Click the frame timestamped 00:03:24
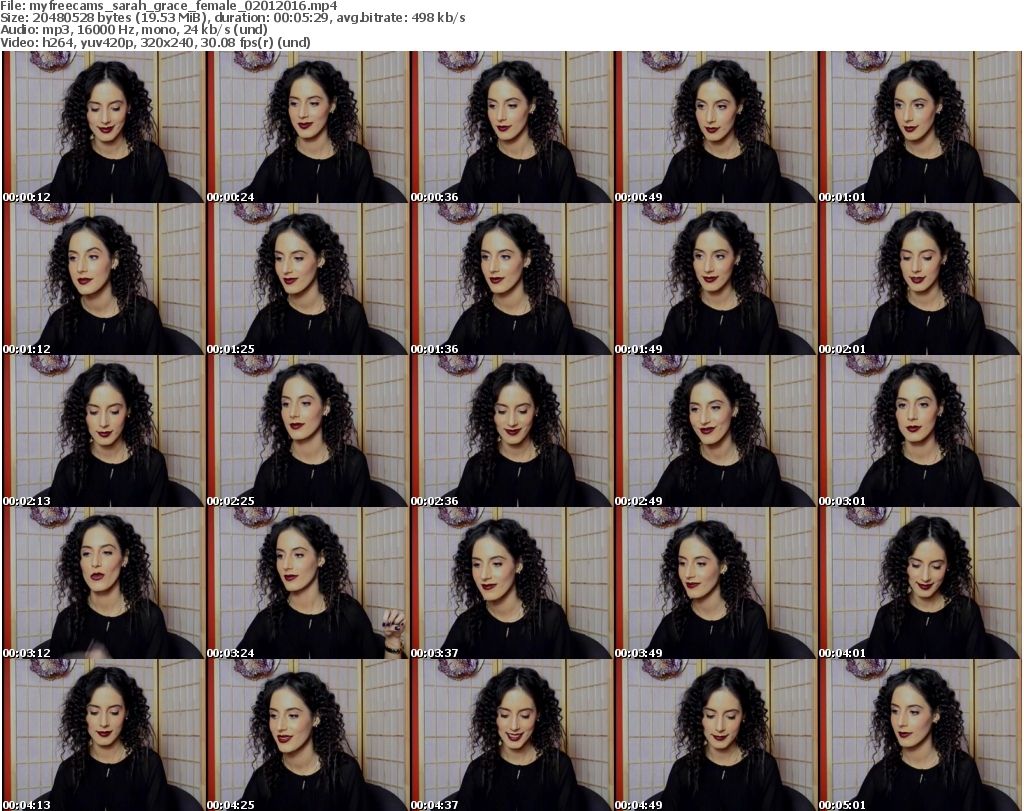Image resolution: width=1024 pixels, height=811 pixels. click(307, 584)
